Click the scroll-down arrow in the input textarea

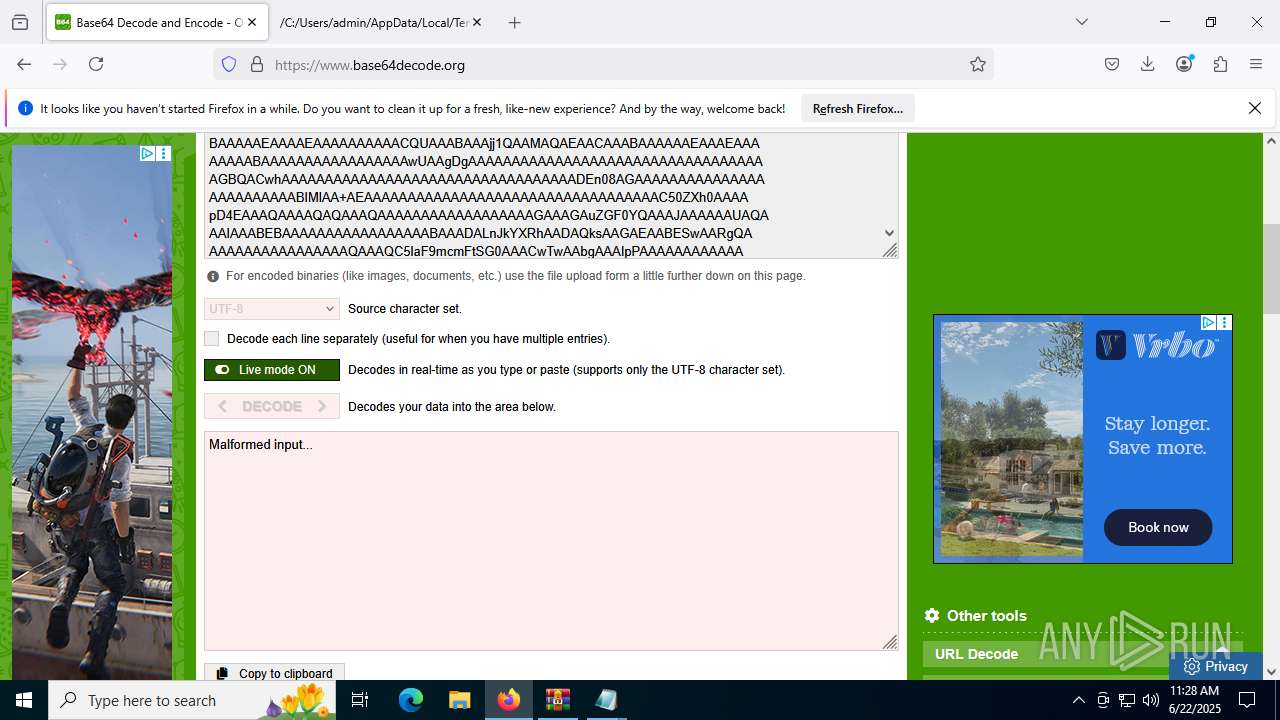pos(889,233)
